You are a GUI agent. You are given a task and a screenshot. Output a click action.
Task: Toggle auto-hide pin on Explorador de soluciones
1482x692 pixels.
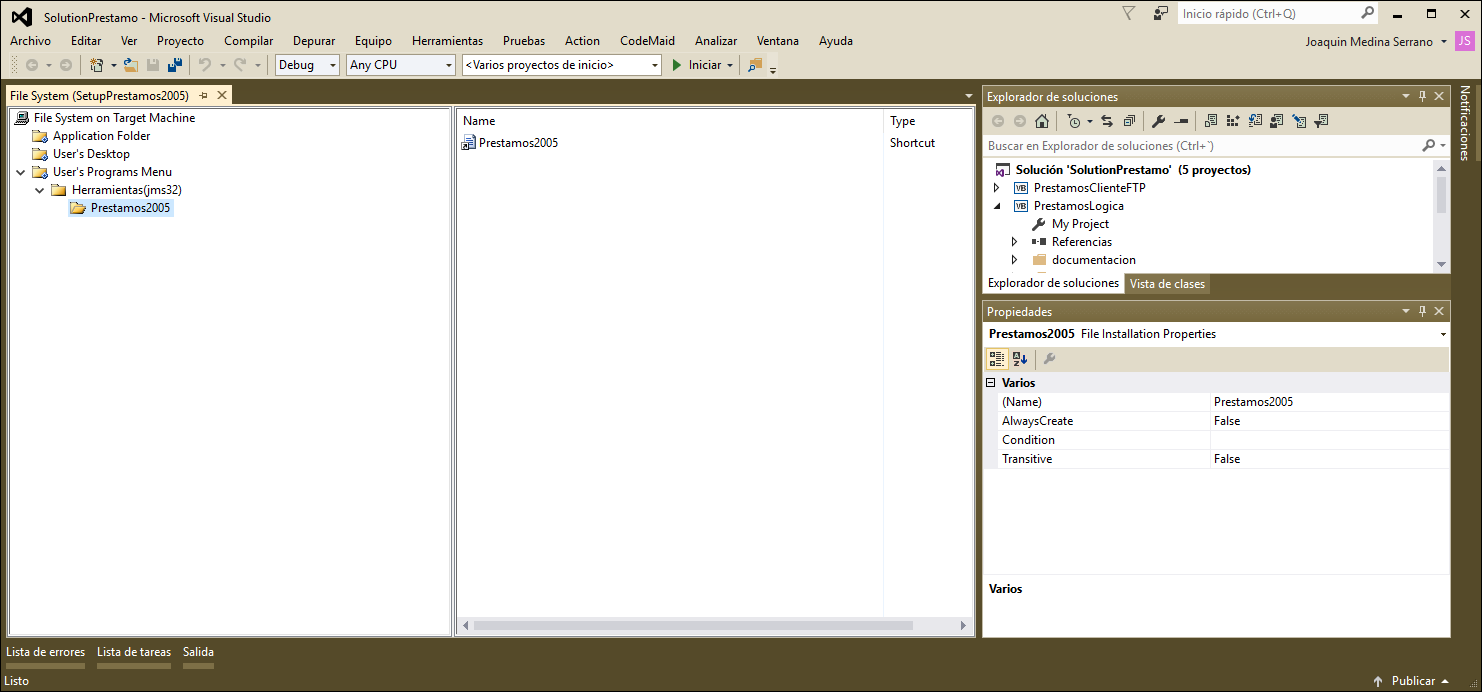coord(1422,96)
